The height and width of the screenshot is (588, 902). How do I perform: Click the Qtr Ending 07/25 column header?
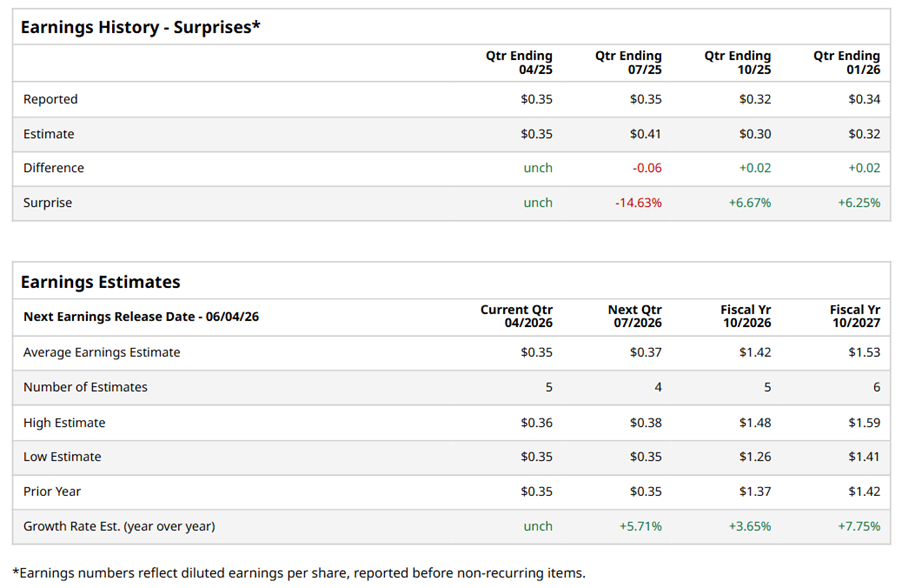coord(628,62)
